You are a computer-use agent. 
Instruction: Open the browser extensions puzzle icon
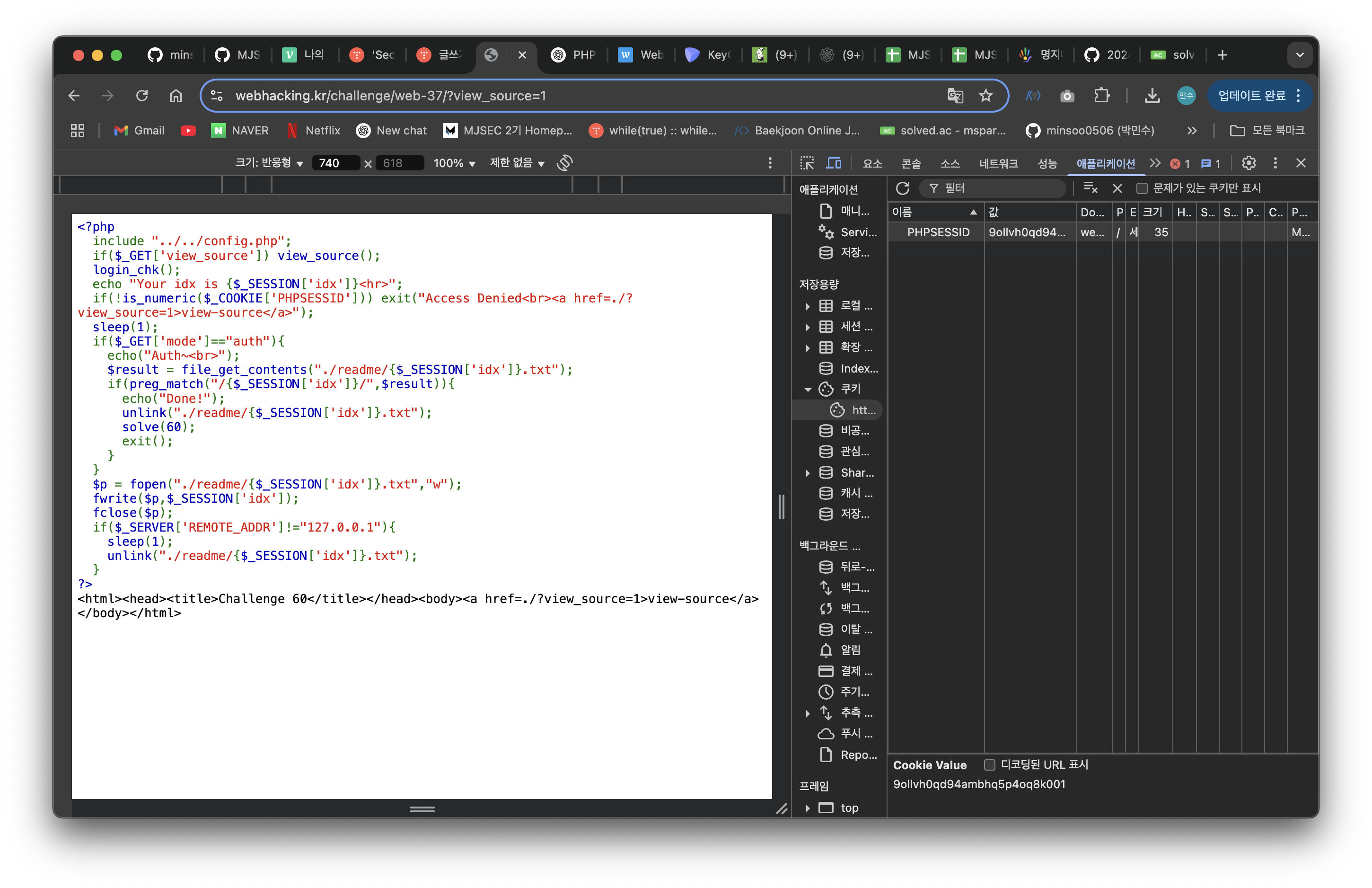pyautogui.click(x=1102, y=96)
